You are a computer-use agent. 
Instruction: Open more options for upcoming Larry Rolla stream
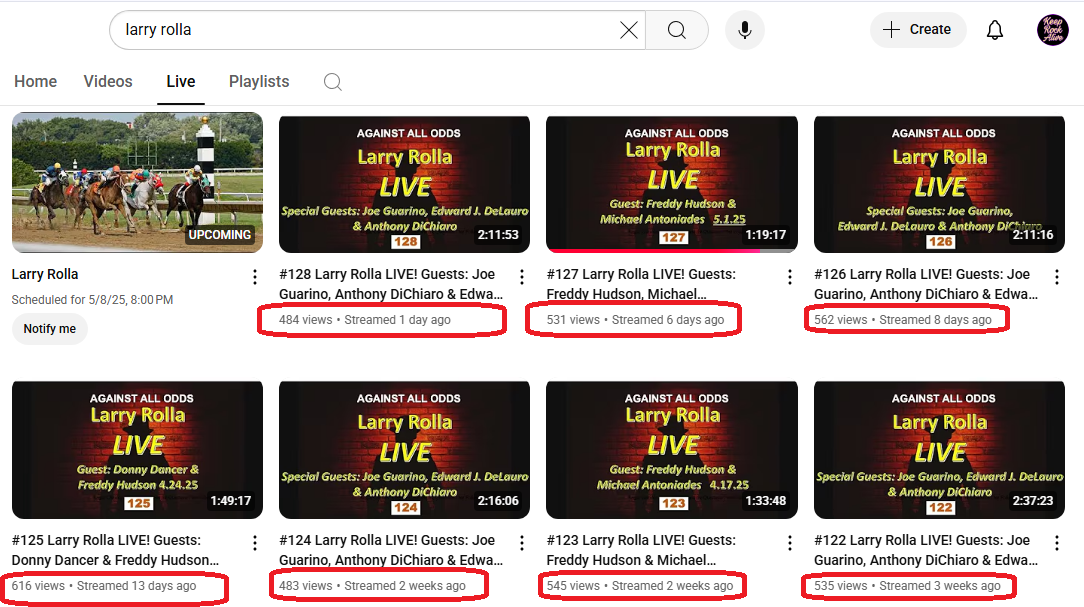tap(255, 277)
